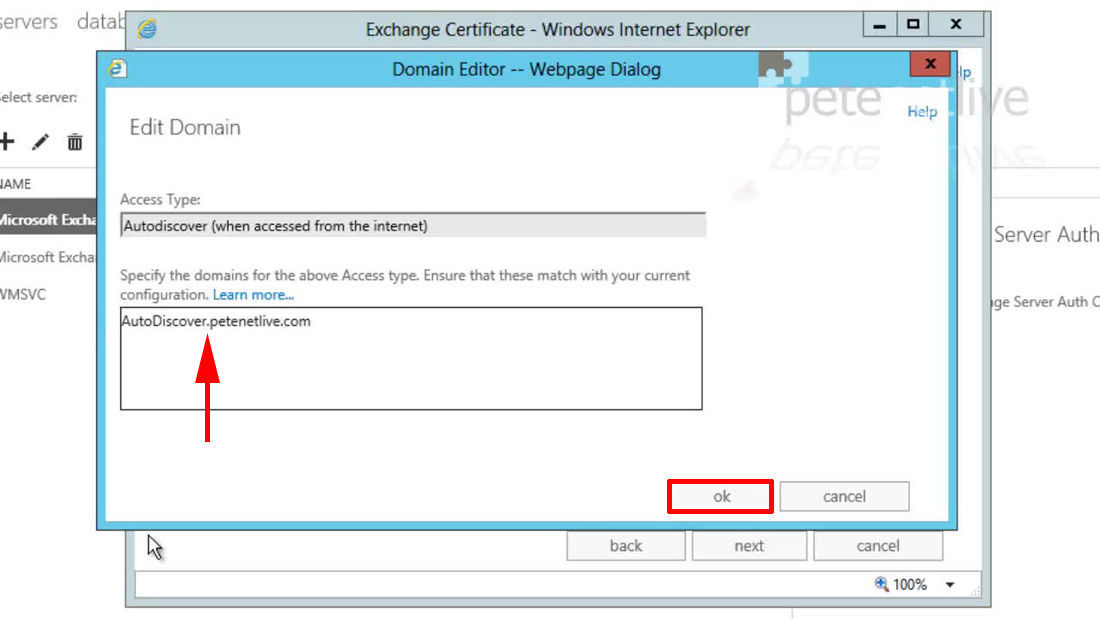Viewport: 1100px width, 619px height.
Task: Open the Learn more link
Action: click(253, 295)
